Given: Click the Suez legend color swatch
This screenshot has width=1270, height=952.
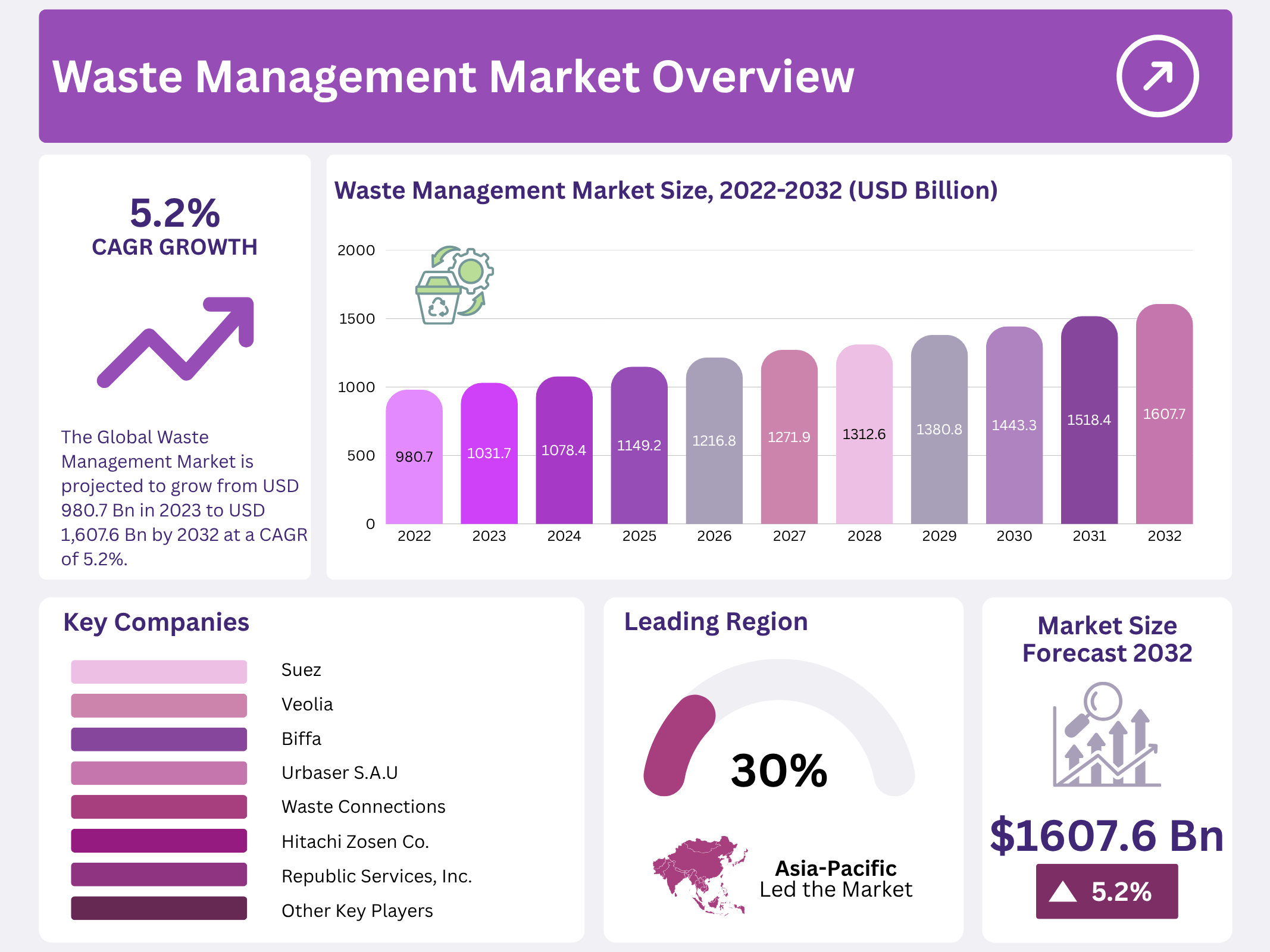Looking at the screenshot, I should point(159,671).
